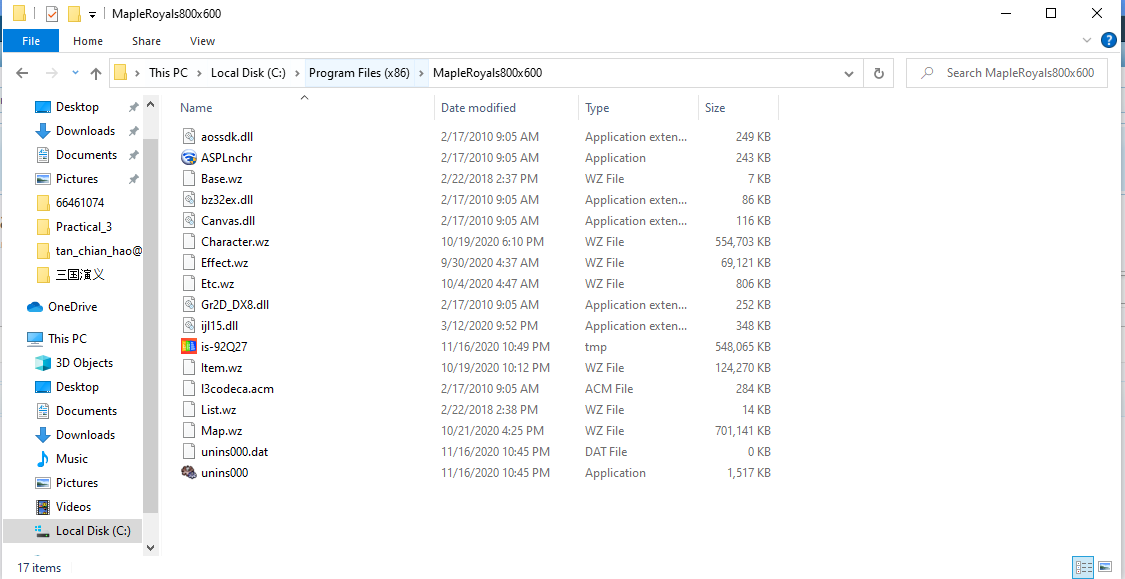Expand This PC breadcrumb chevron

(x=199, y=73)
